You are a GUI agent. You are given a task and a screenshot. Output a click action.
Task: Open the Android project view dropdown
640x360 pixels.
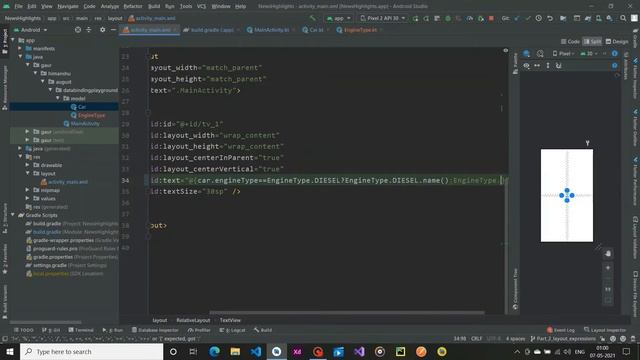coord(31,30)
